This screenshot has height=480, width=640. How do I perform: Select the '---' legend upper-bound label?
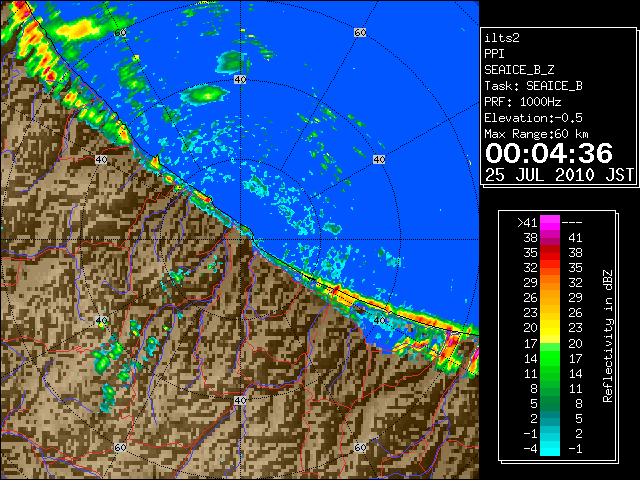pos(572,223)
